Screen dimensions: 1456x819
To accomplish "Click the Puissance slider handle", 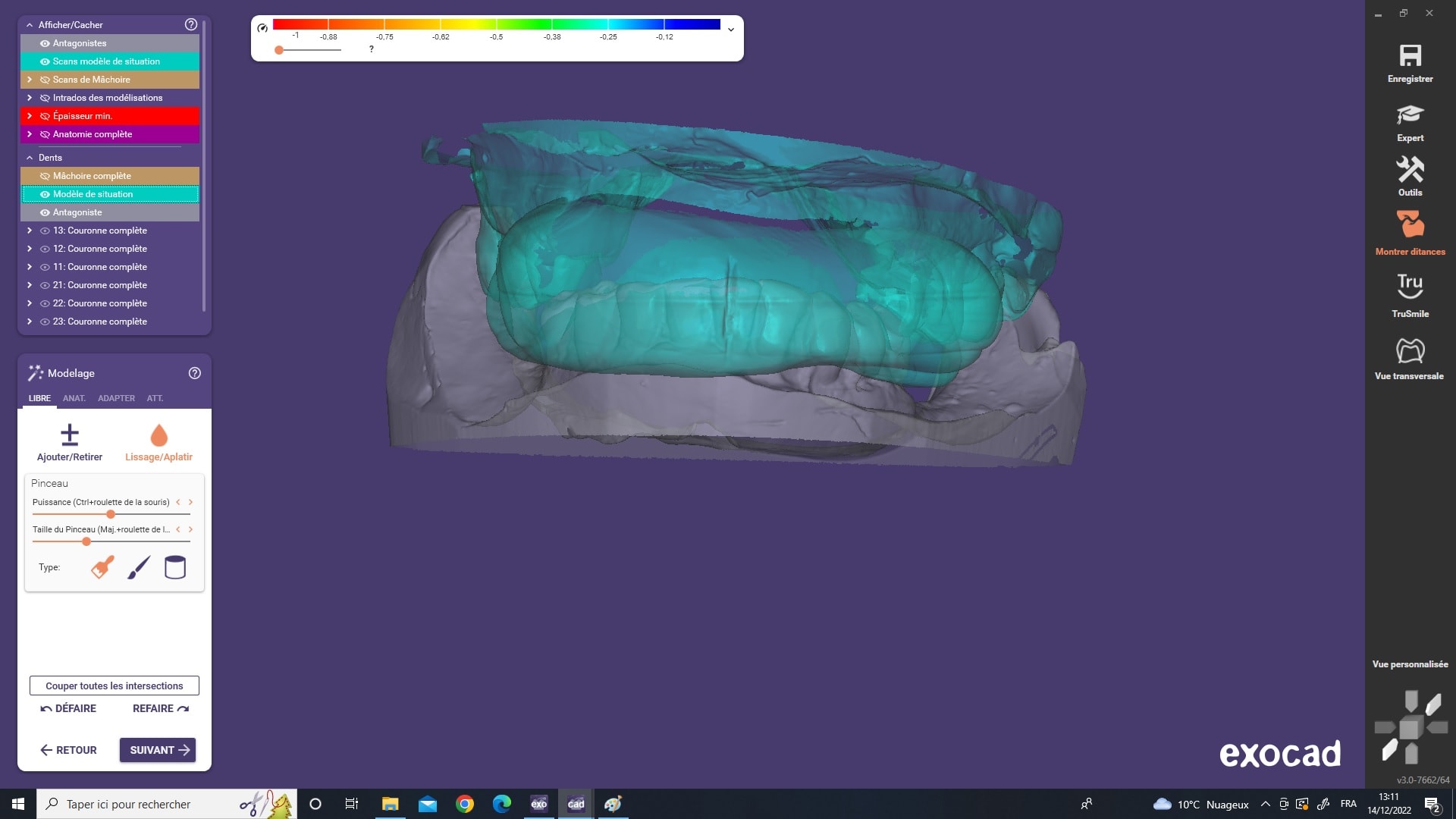I will coord(111,514).
